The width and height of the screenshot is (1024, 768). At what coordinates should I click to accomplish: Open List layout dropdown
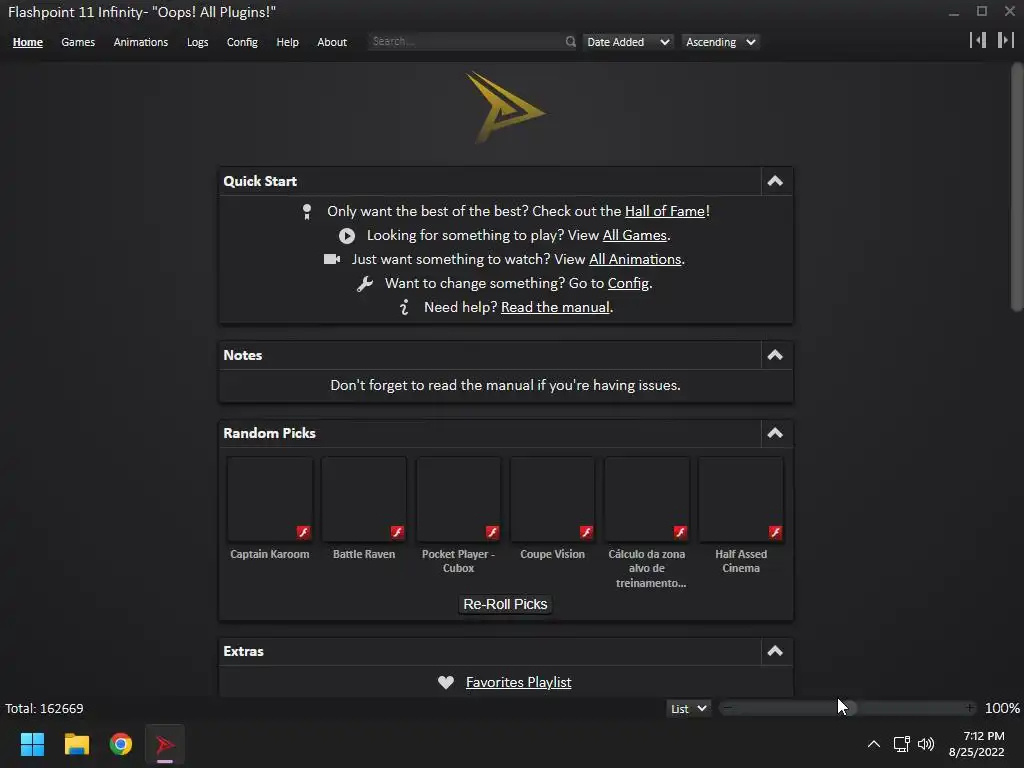tap(688, 709)
